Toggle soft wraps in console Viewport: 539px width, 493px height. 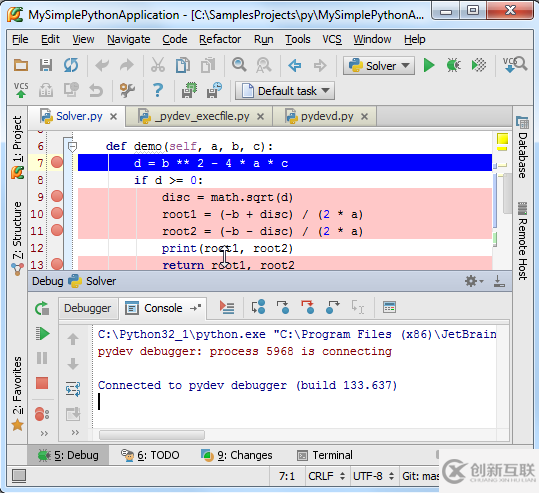coord(73,389)
